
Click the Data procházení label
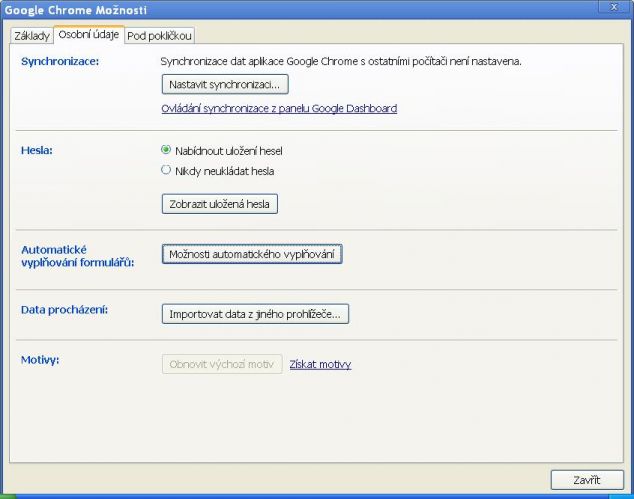point(65,310)
